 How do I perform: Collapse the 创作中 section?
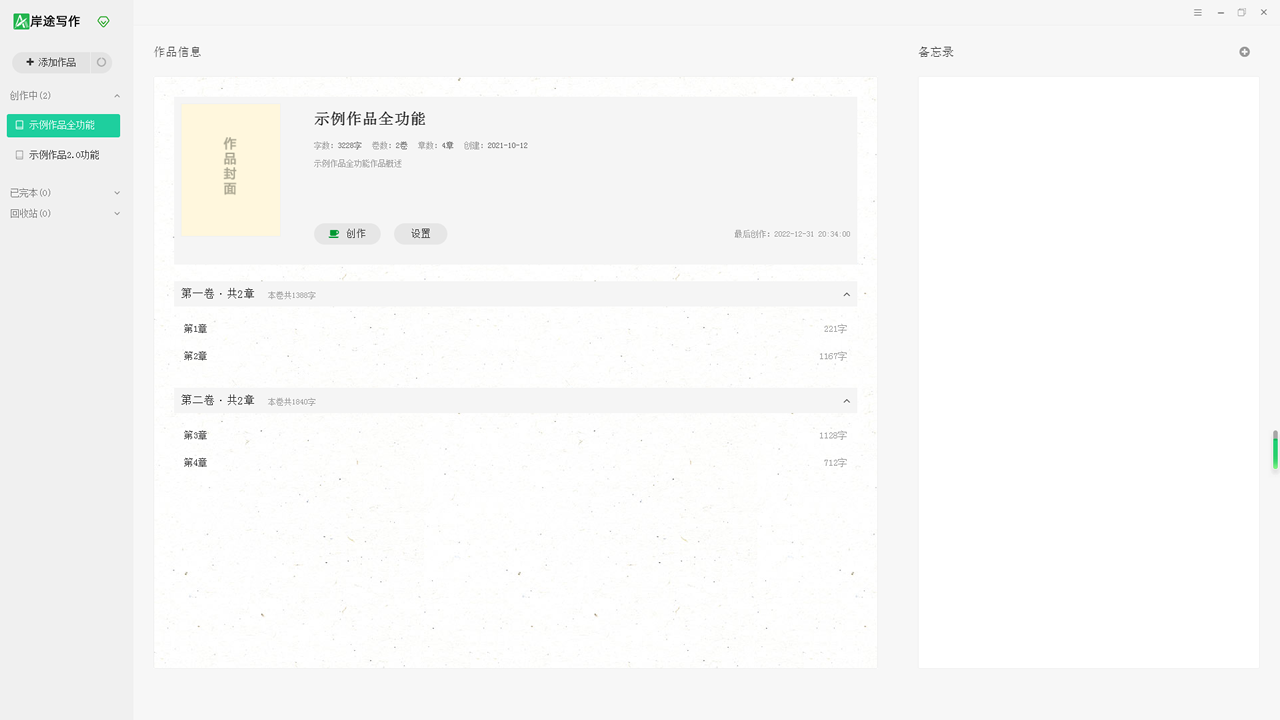[117, 96]
